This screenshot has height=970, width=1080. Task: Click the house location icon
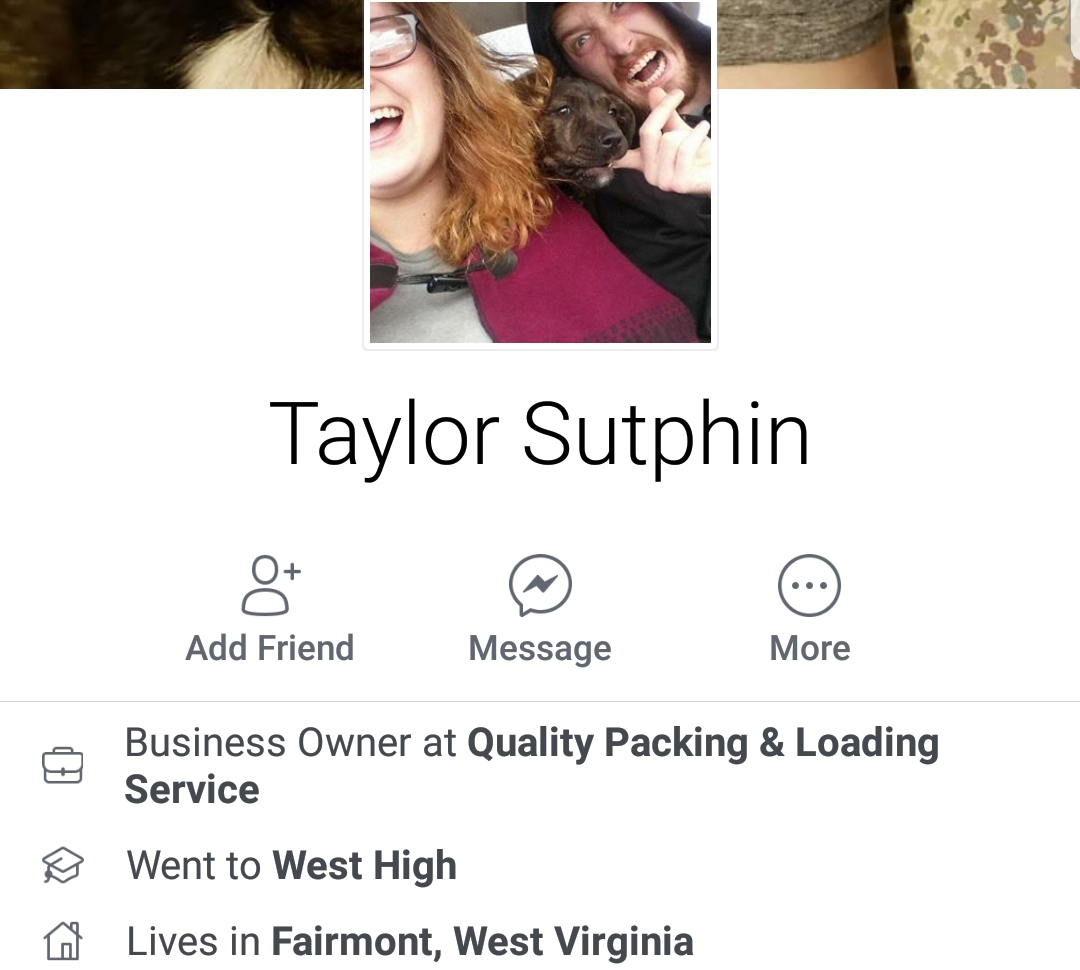63,941
